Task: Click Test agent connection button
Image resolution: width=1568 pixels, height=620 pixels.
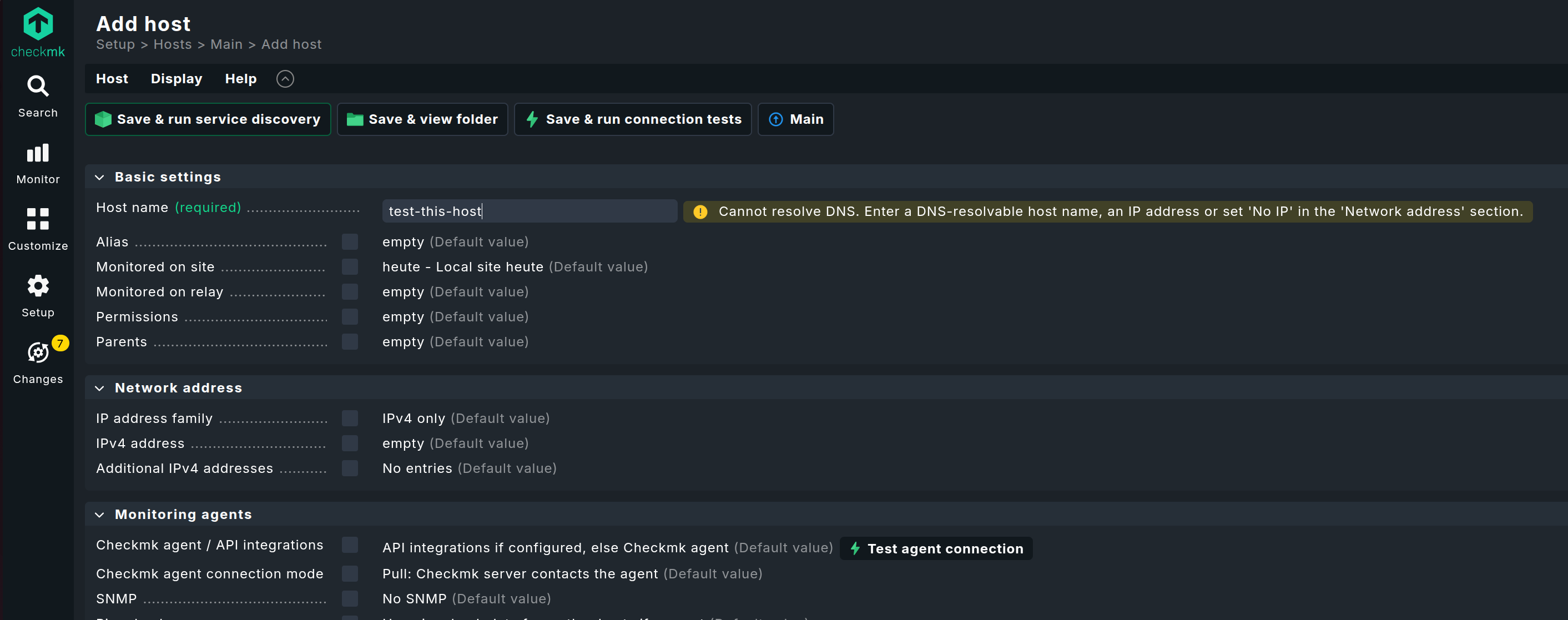Action: pyautogui.click(x=936, y=549)
